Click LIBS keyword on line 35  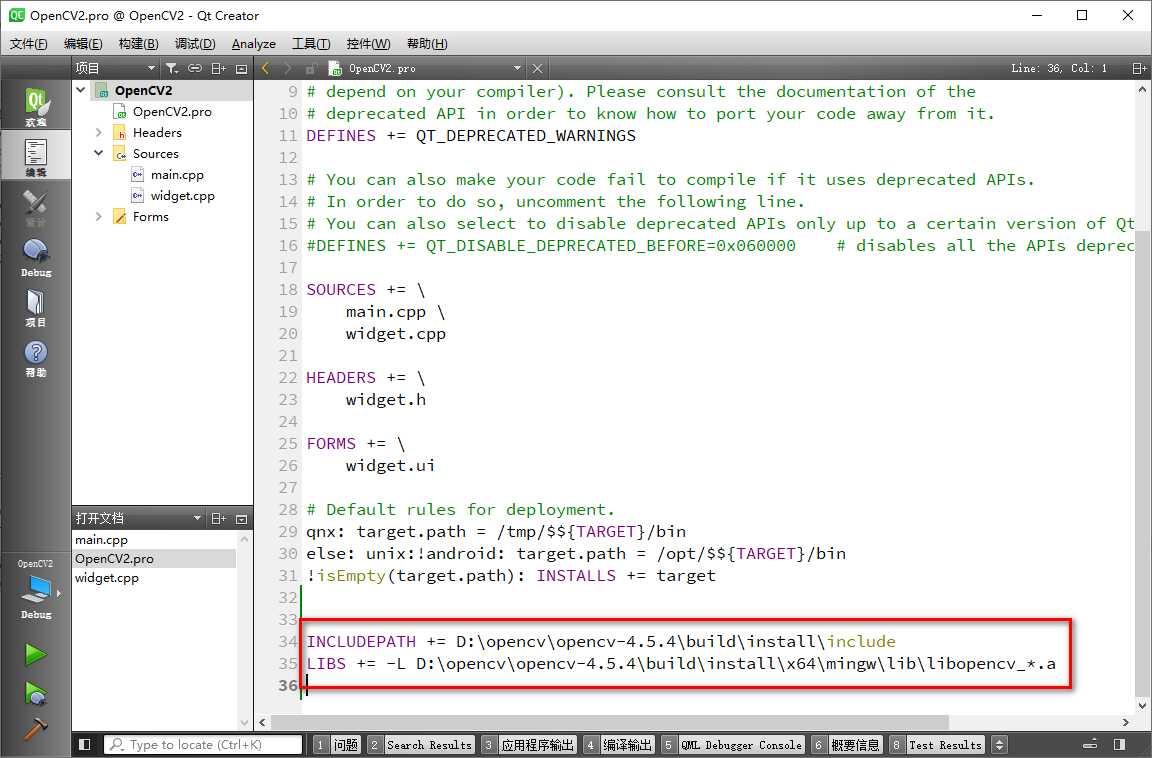[325, 663]
